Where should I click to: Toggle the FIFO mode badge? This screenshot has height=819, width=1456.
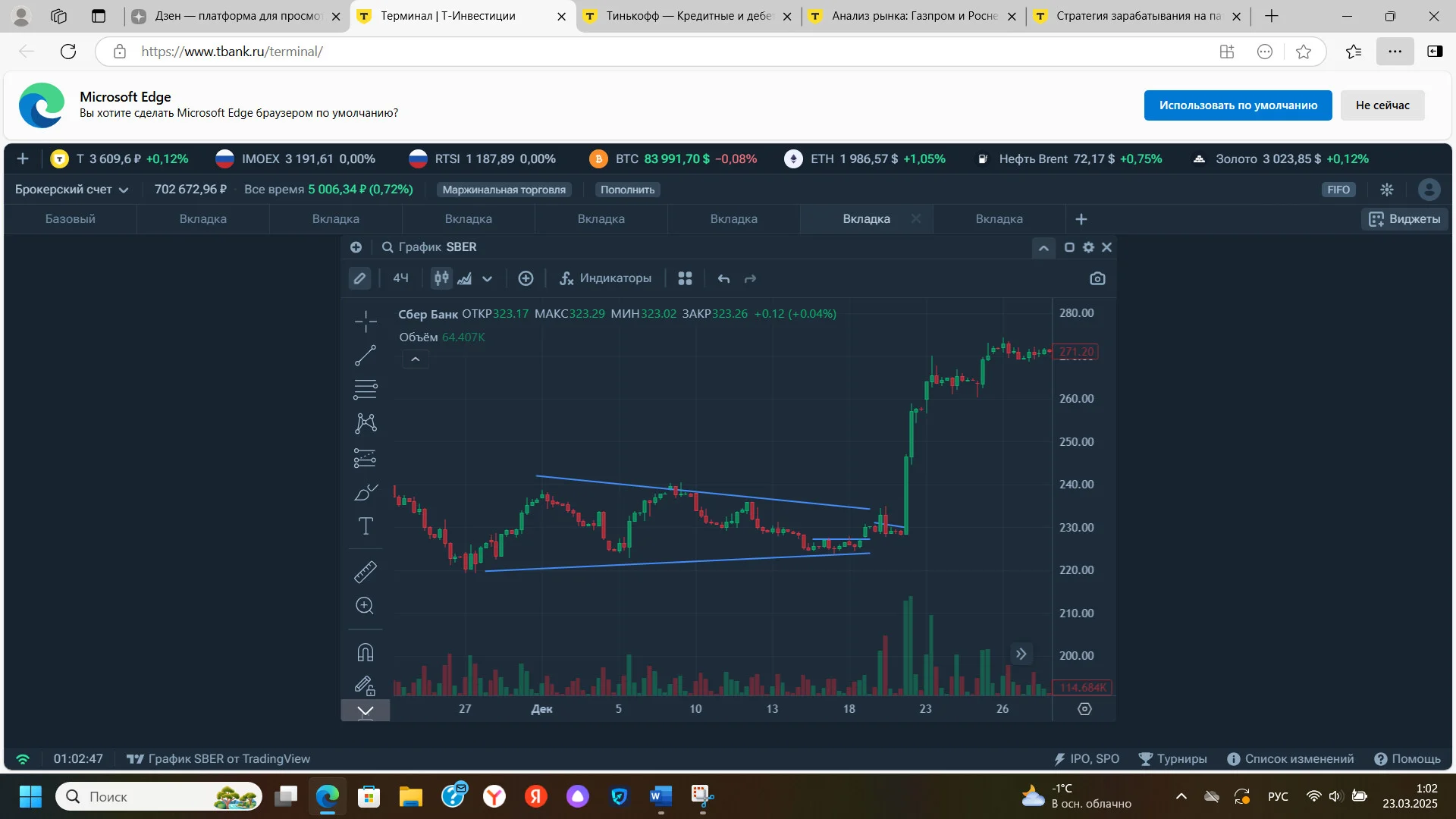pos(1338,190)
